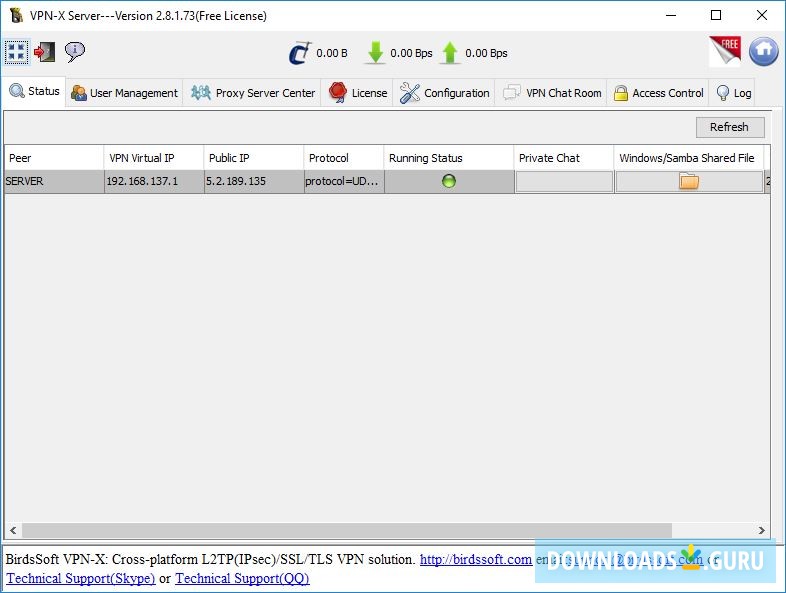Image resolution: width=786 pixels, height=593 pixels.
Task: Open the blue home button icon
Action: pyautogui.click(x=763, y=51)
